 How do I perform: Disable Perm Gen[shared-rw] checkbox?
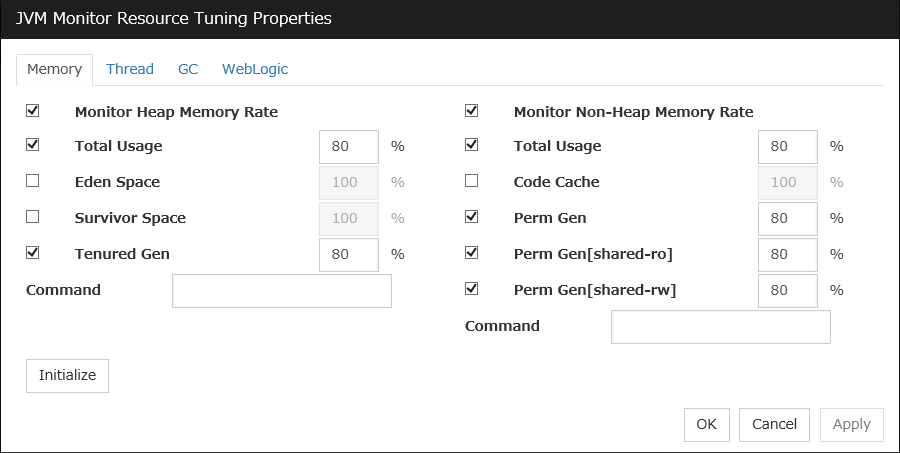[x=472, y=289]
